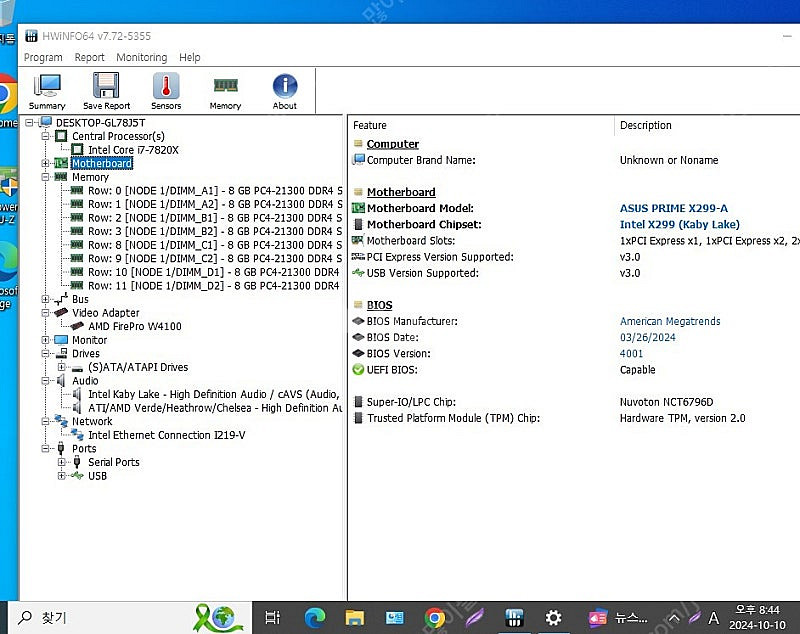Open the Memory toolbar tool

click(x=225, y=91)
